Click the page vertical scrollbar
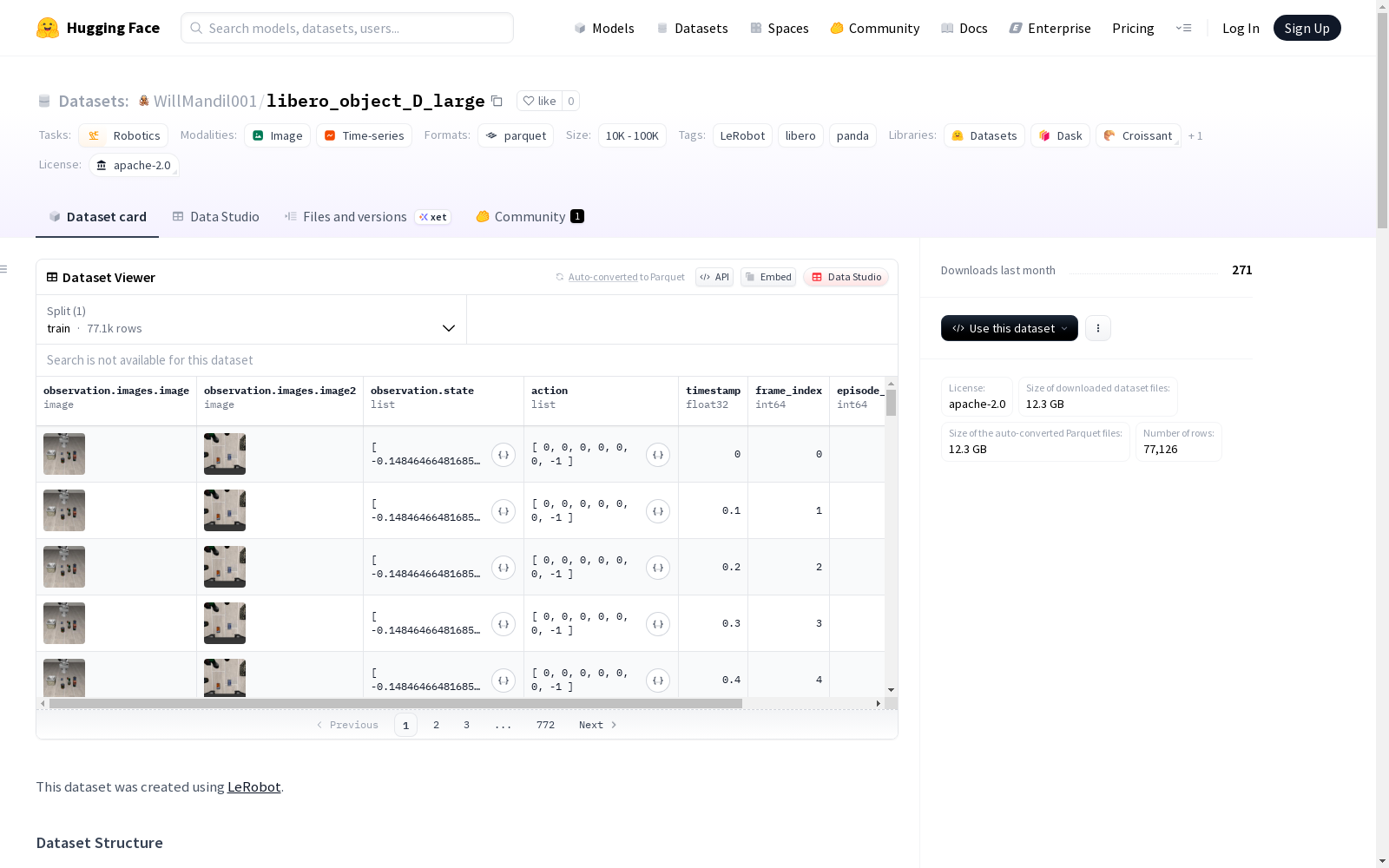The image size is (1389, 868). coord(1382,122)
